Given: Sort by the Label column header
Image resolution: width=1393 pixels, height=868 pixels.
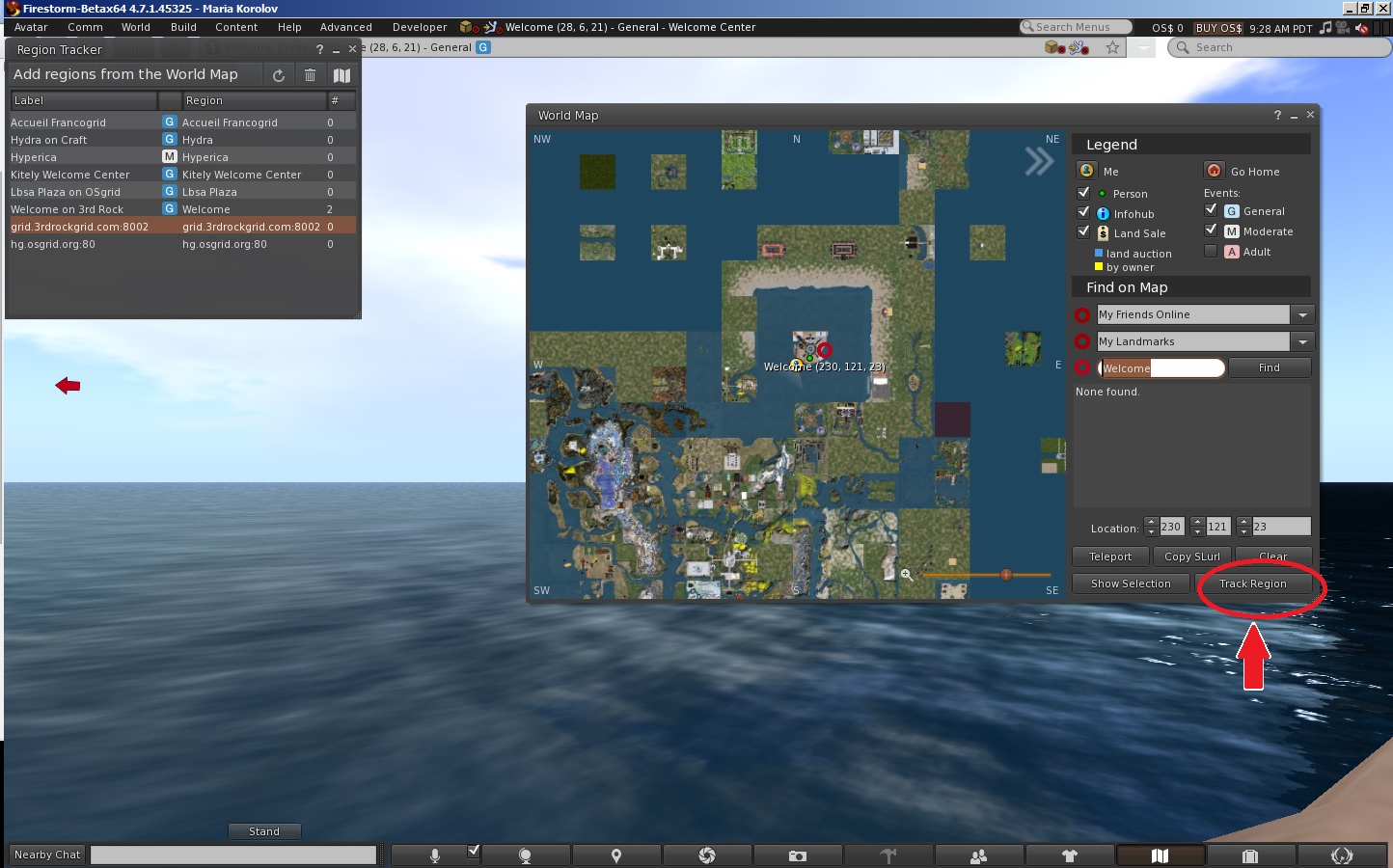Looking at the screenshot, I should pos(84,100).
